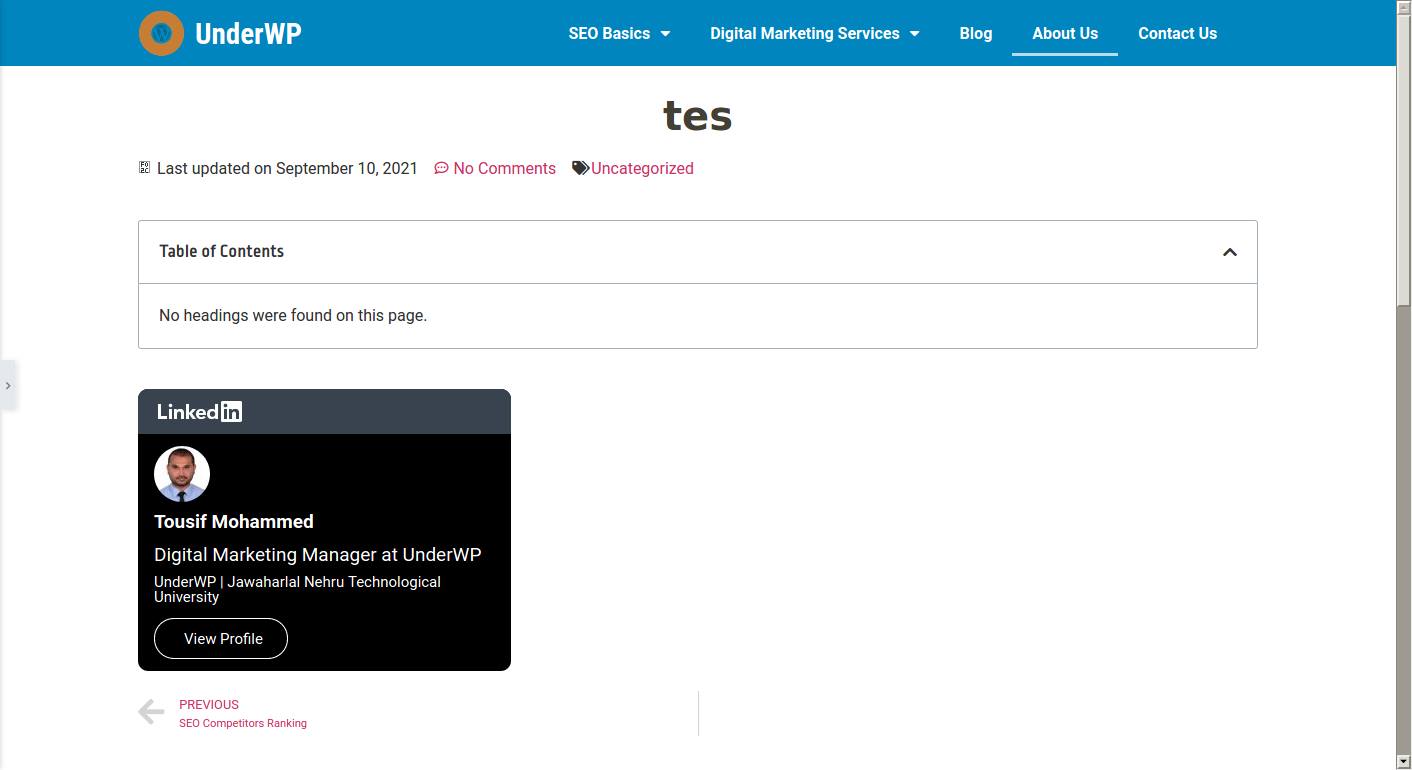Open the Contact Us page
1412x770 pixels.
(1177, 33)
